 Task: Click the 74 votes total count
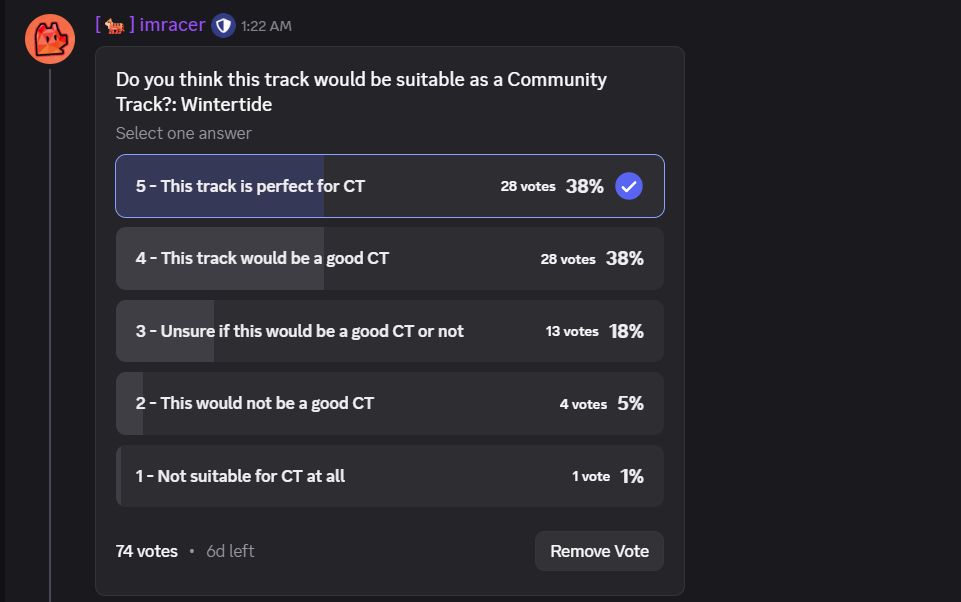146,551
